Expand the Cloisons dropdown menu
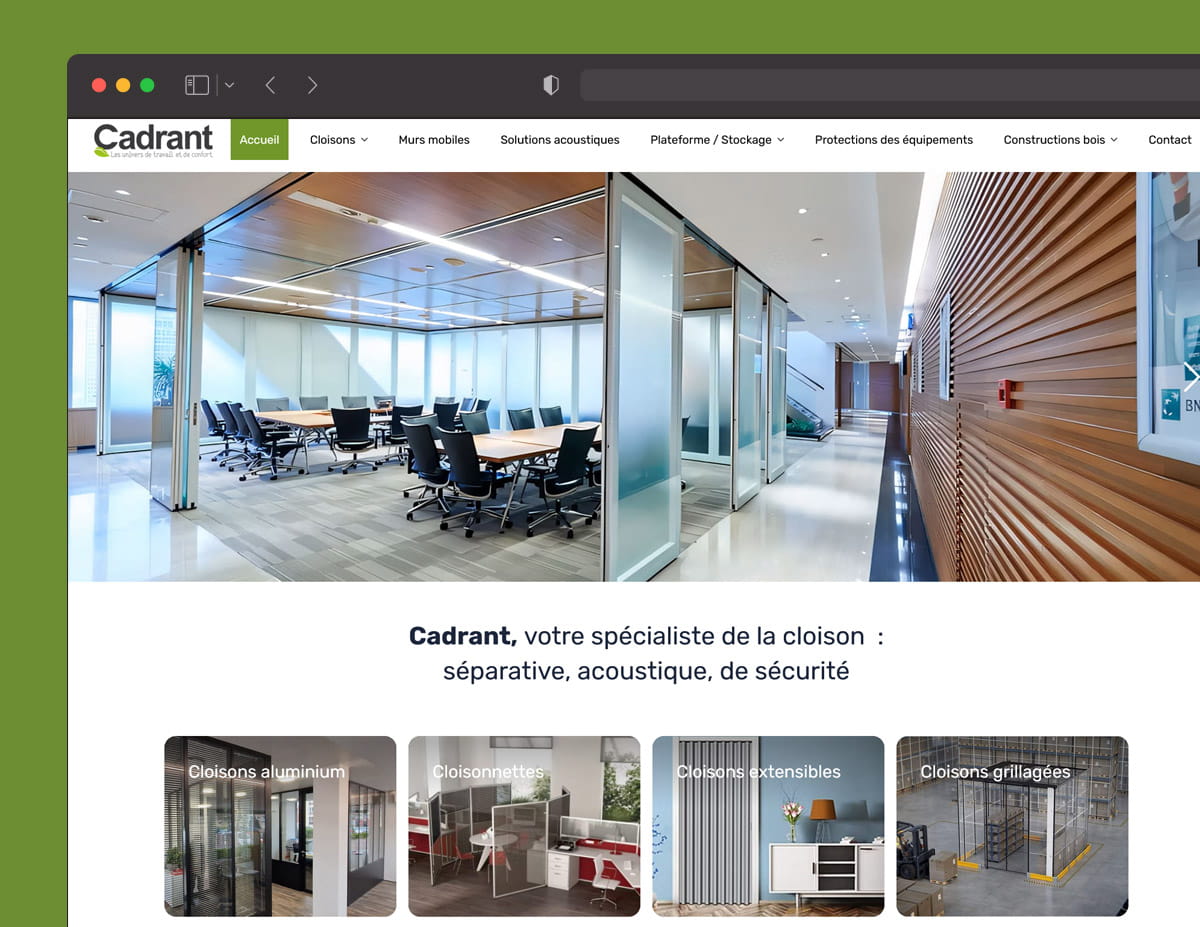Image resolution: width=1200 pixels, height=927 pixels. coord(339,140)
